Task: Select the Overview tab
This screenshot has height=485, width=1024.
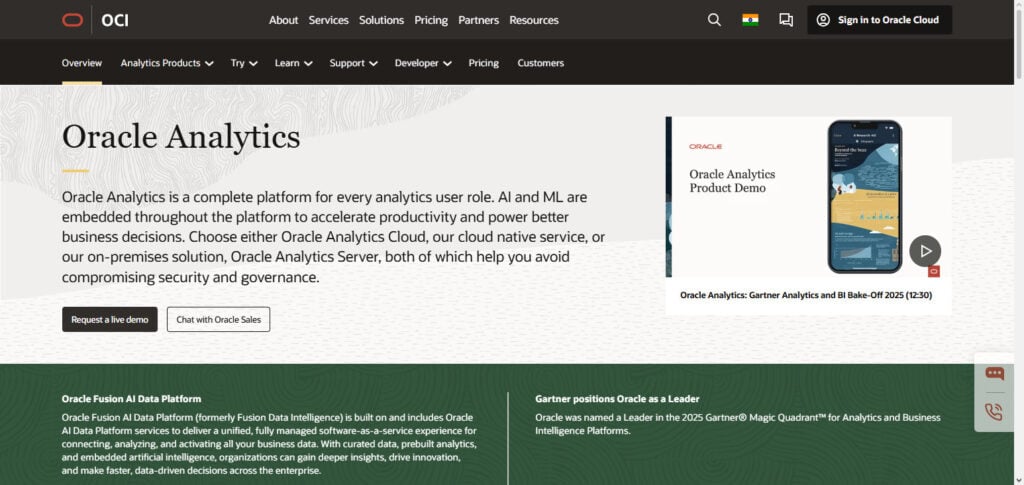Action: click(x=82, y=63)
